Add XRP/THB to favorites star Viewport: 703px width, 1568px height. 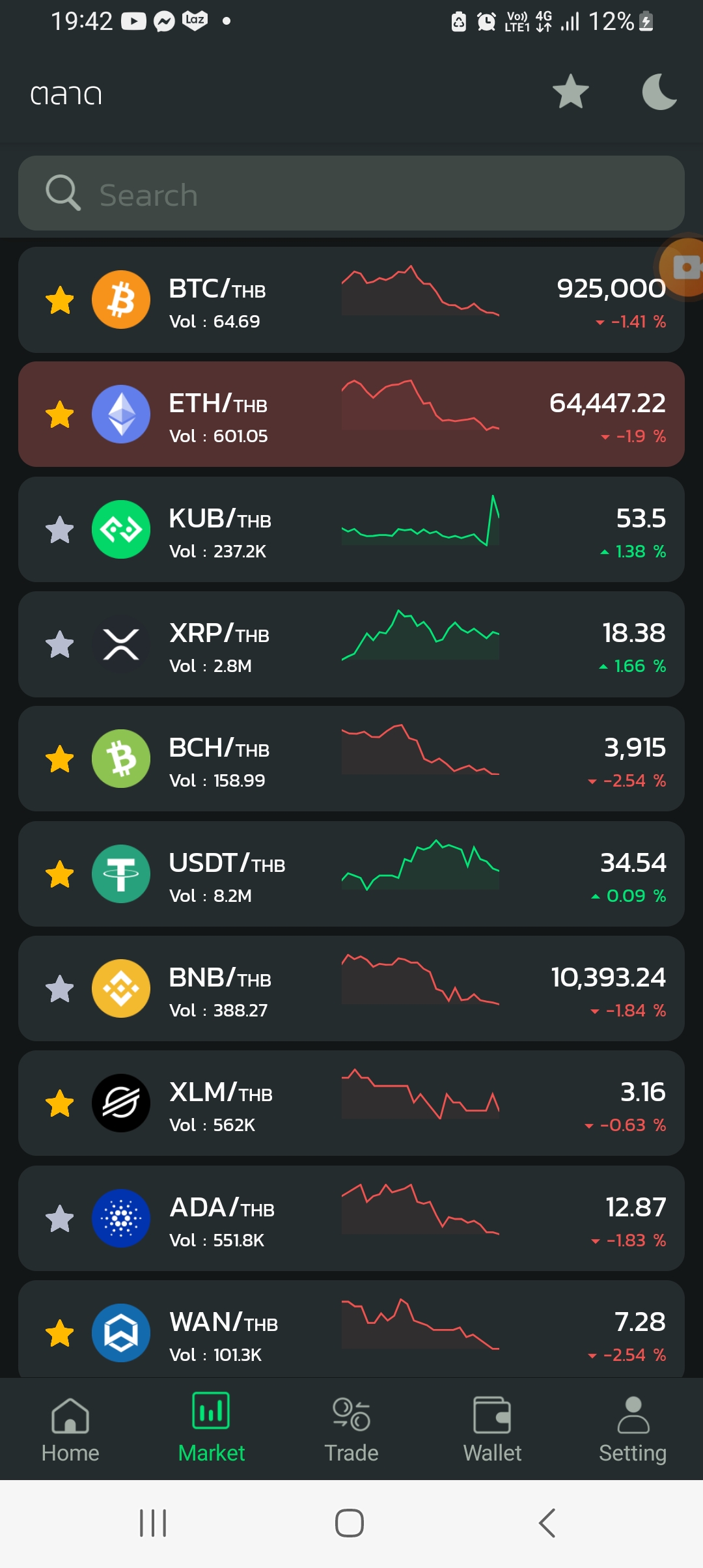pyautogui.click(x=60, y=645)
